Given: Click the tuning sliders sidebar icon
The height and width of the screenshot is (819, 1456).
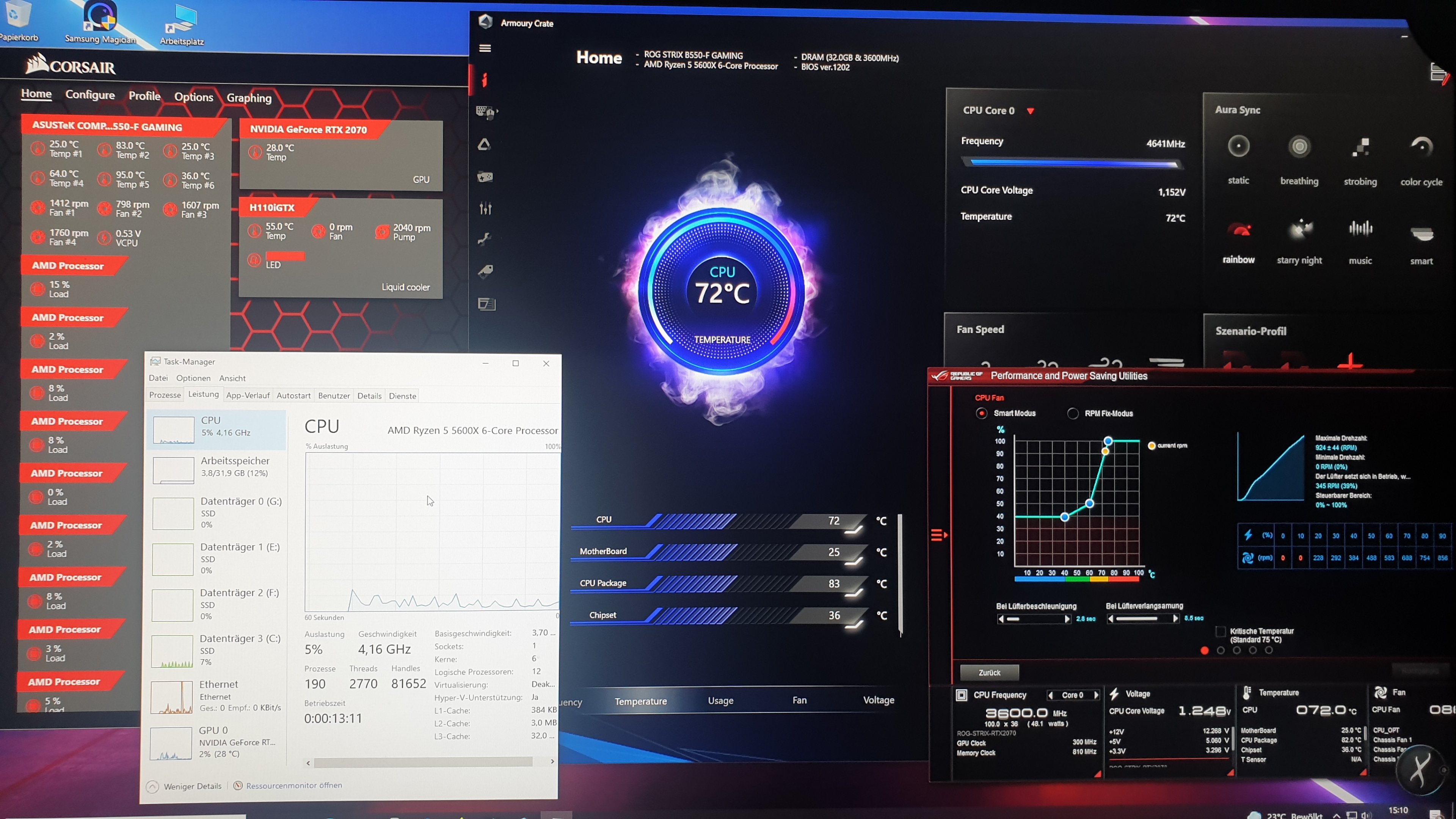Looking at the screenshot, I should point(485,209).
